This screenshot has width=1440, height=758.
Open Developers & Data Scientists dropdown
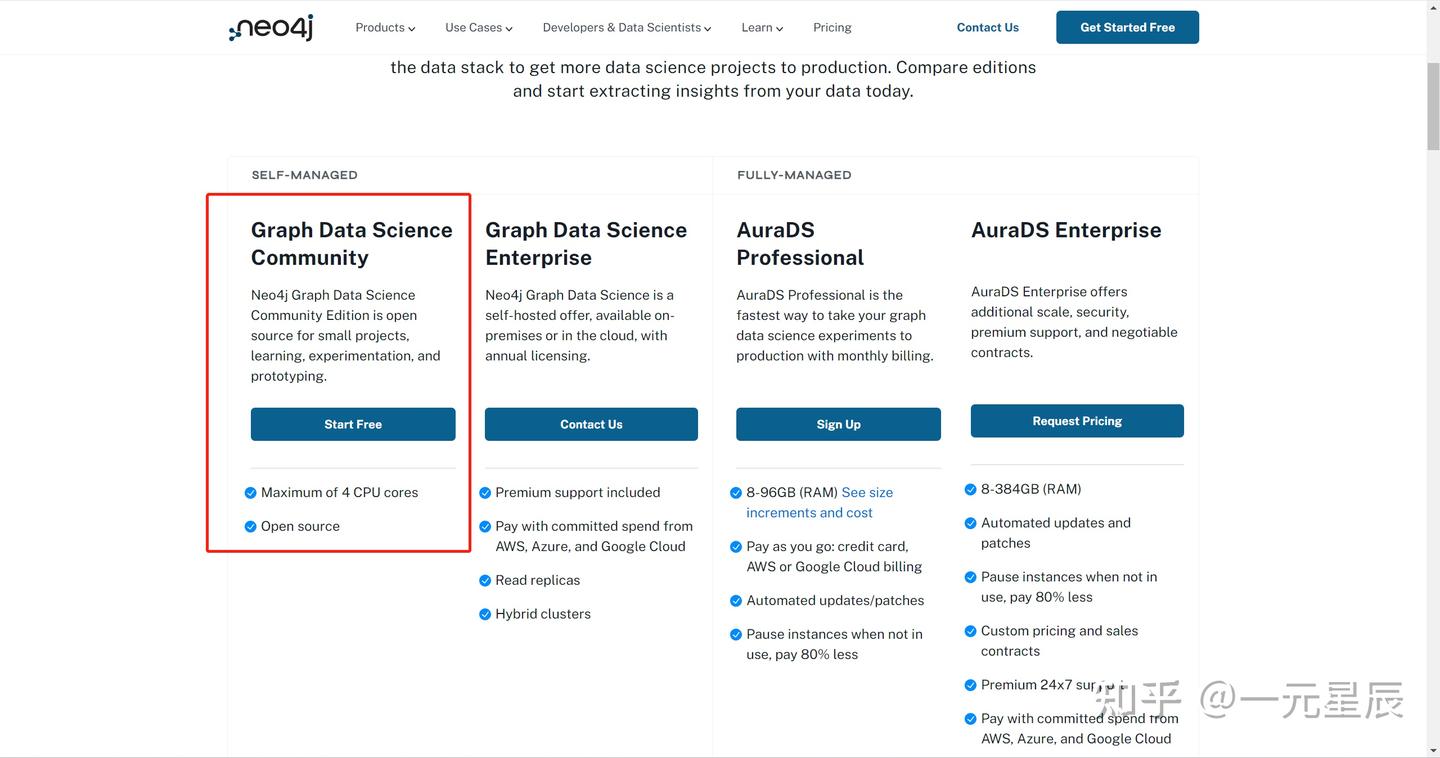[x=627, y=28]
